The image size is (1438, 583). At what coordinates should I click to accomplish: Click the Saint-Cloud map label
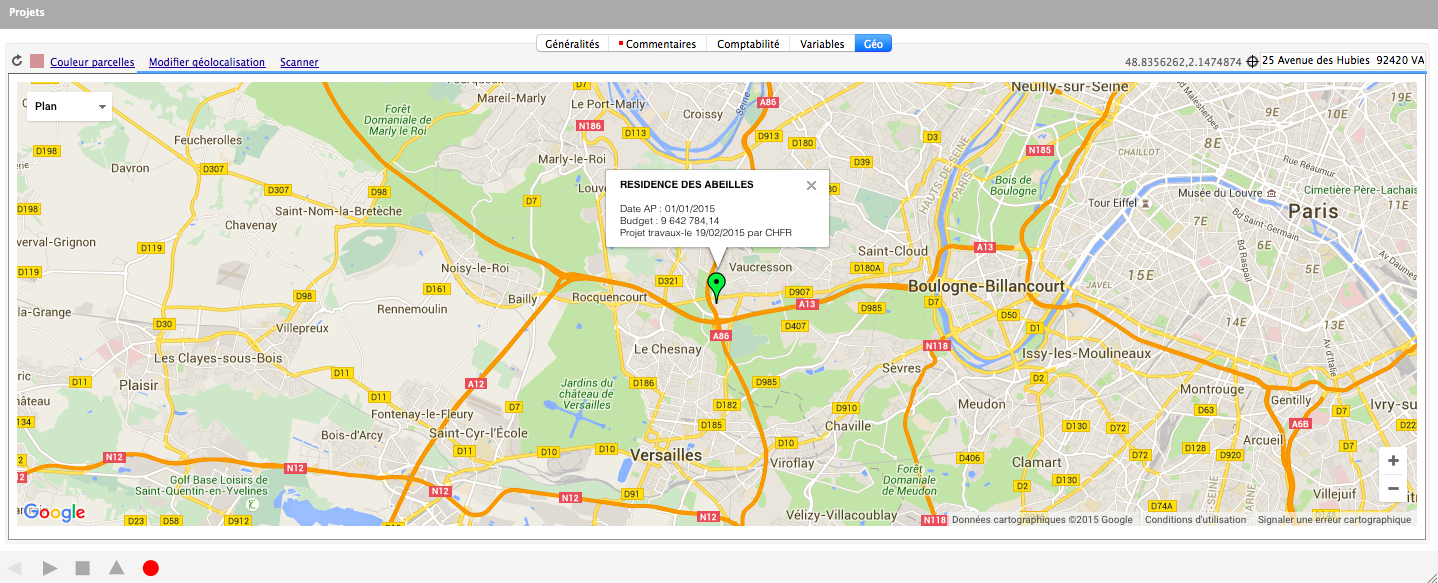click(893, 250)
